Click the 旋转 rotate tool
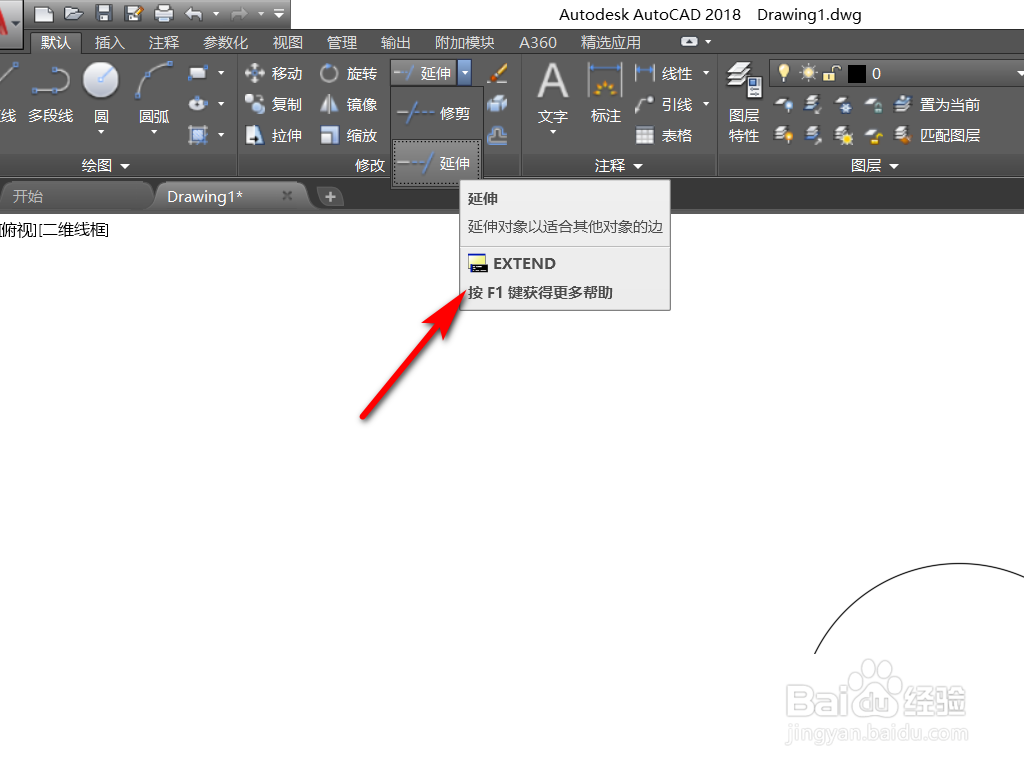The width and height of the screenshot is (1024, 768). click(x=349, y=73)
